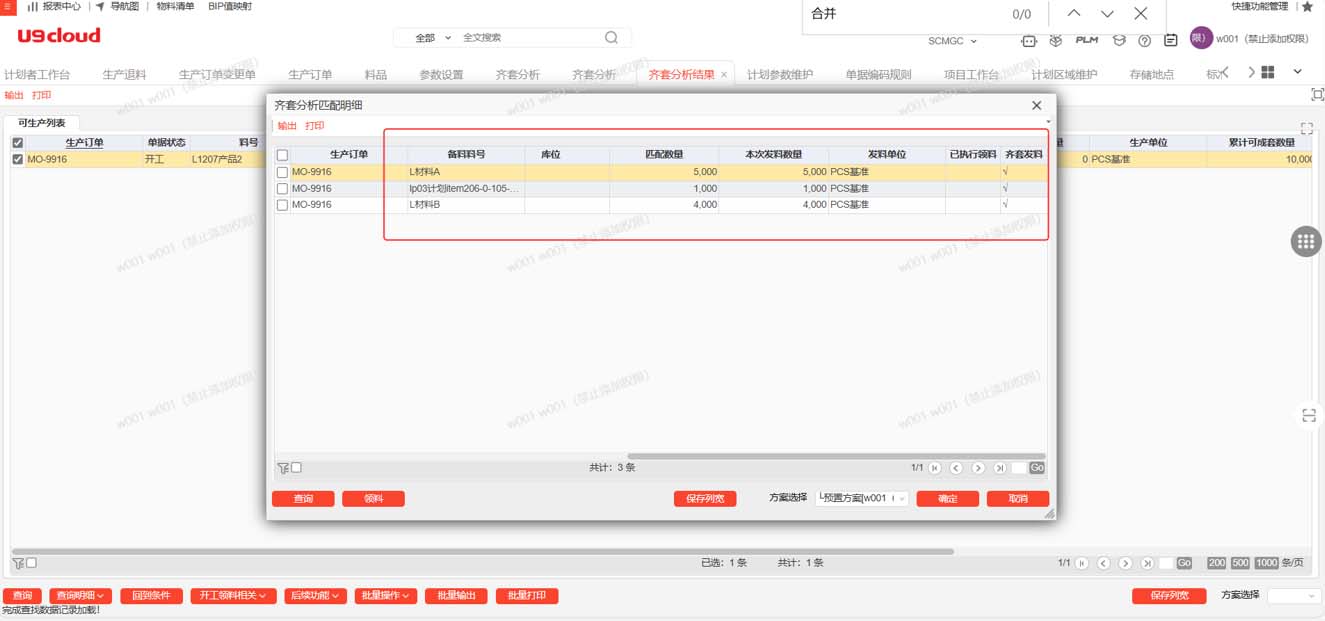Uncheck the MO-9916 row in main list
The image size is (1325, 621).
(17, 159)
